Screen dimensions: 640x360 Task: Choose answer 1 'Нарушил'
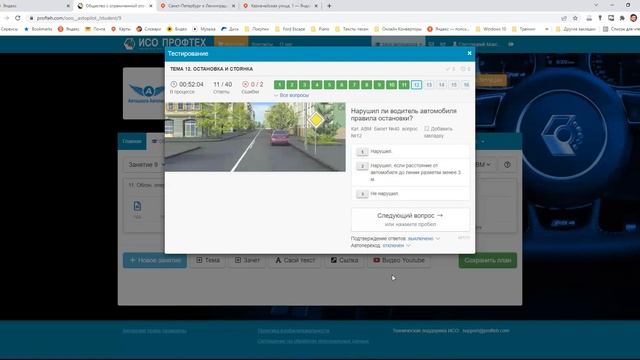410,151
